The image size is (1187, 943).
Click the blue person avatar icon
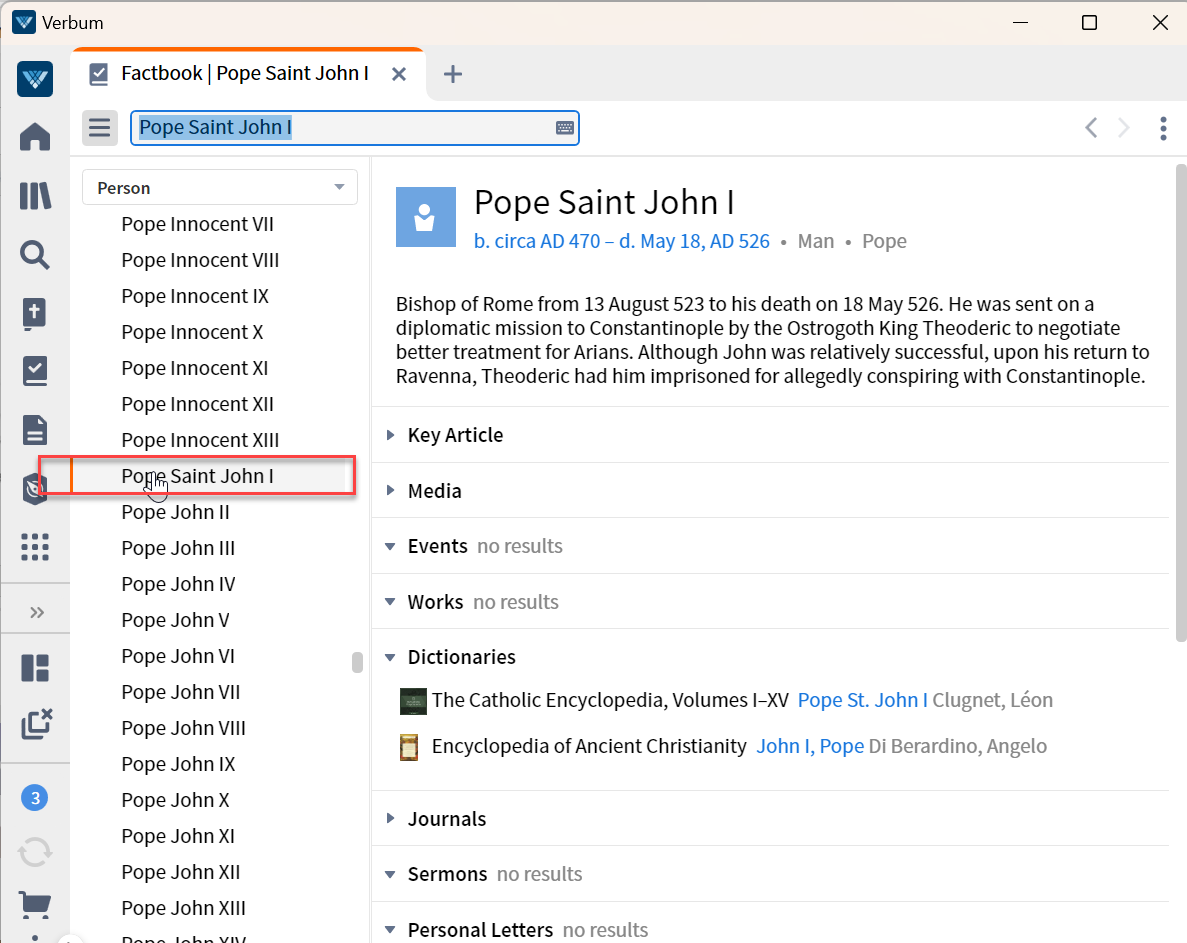tap(426, 217)
